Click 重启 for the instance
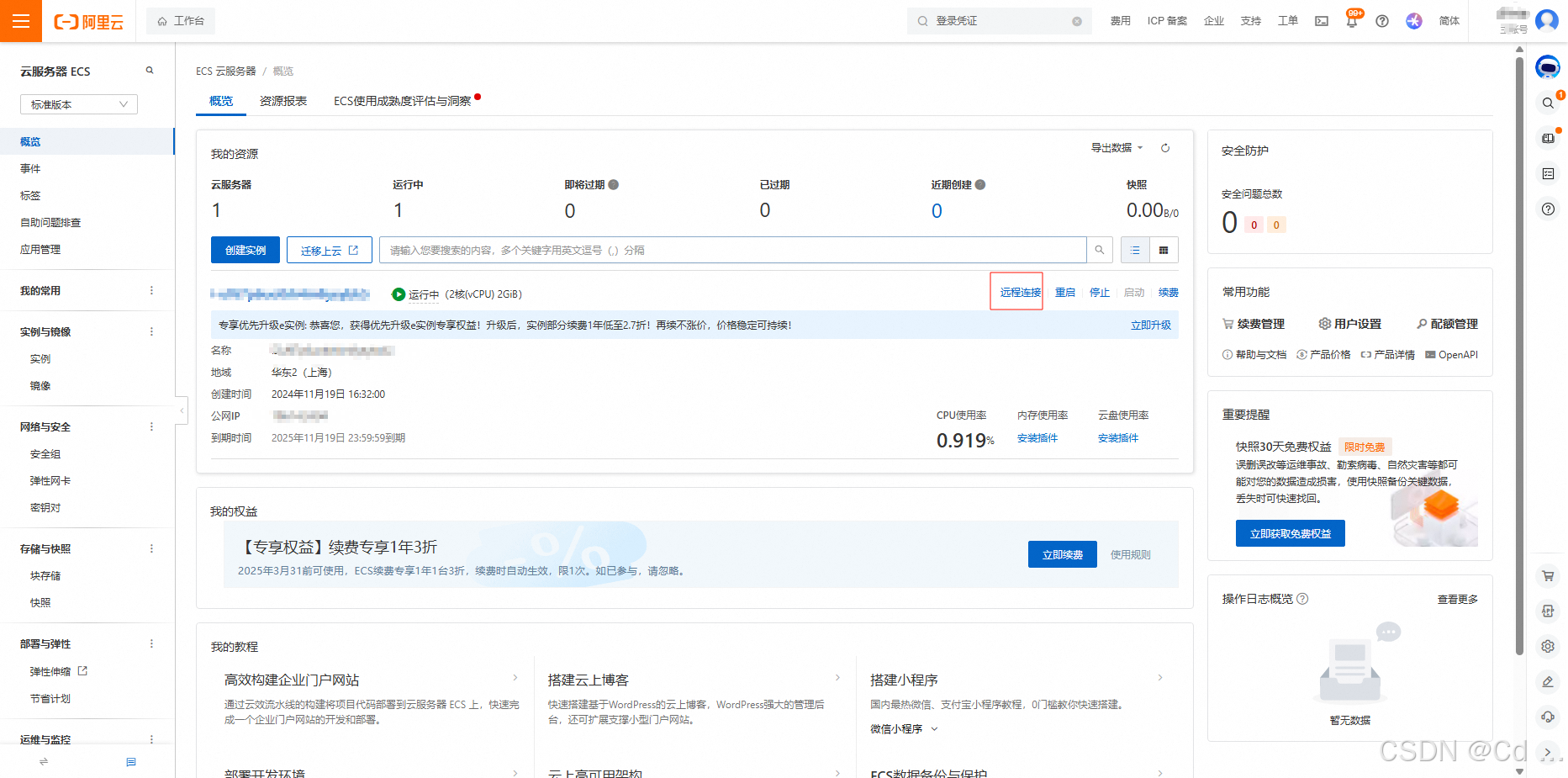 pos(1065,293)
